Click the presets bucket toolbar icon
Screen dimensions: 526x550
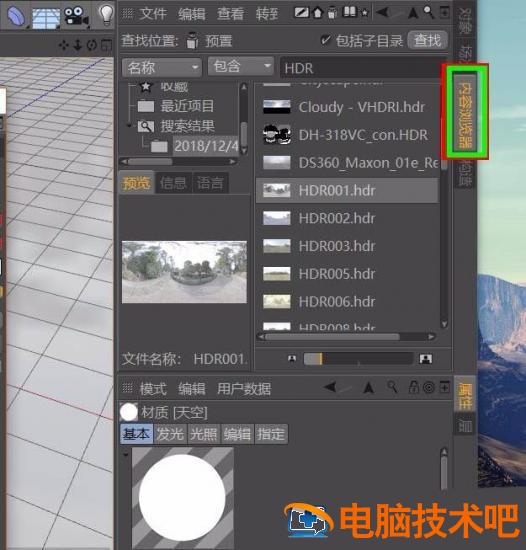[332, 13]
